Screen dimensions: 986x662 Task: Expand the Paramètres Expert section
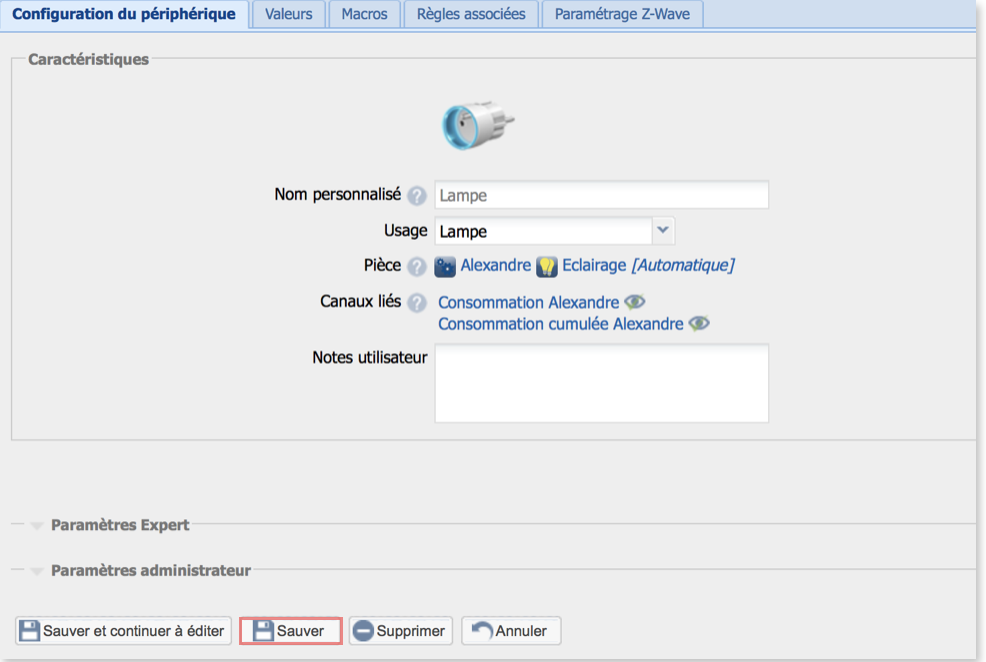pyautogui.click(x=120, y=525)
